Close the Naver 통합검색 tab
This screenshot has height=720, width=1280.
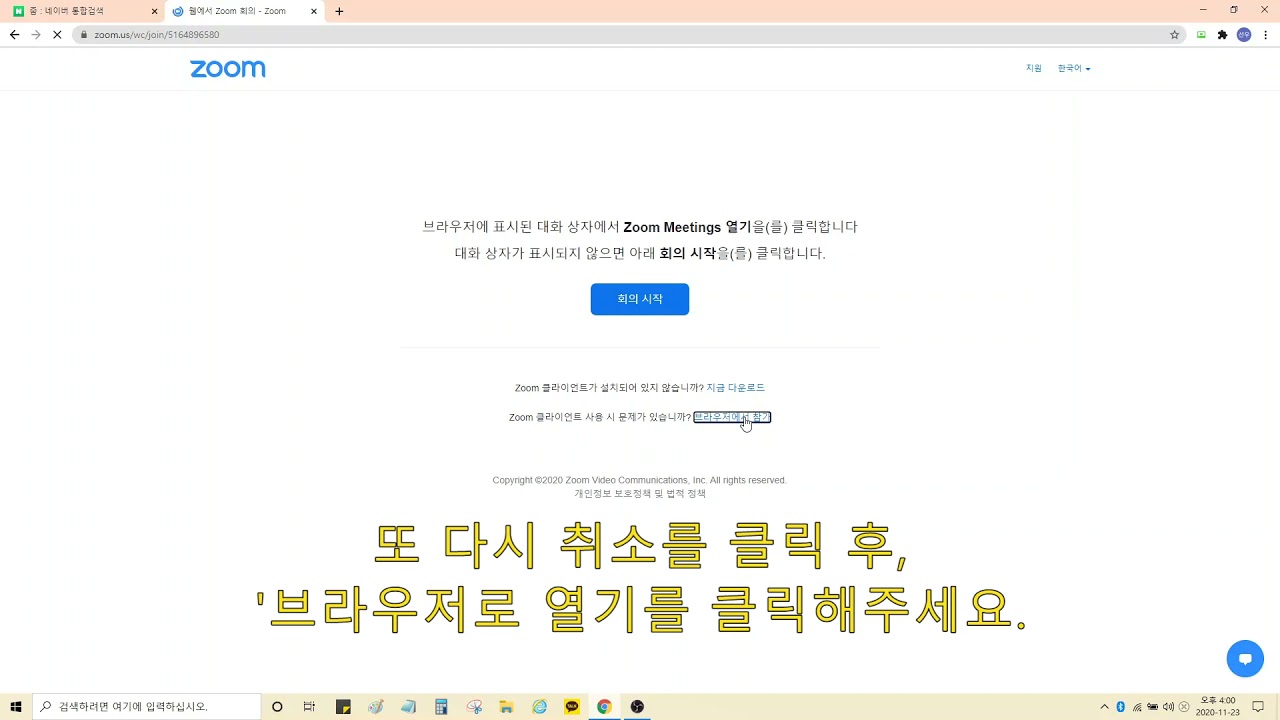(x=154, y=11)
